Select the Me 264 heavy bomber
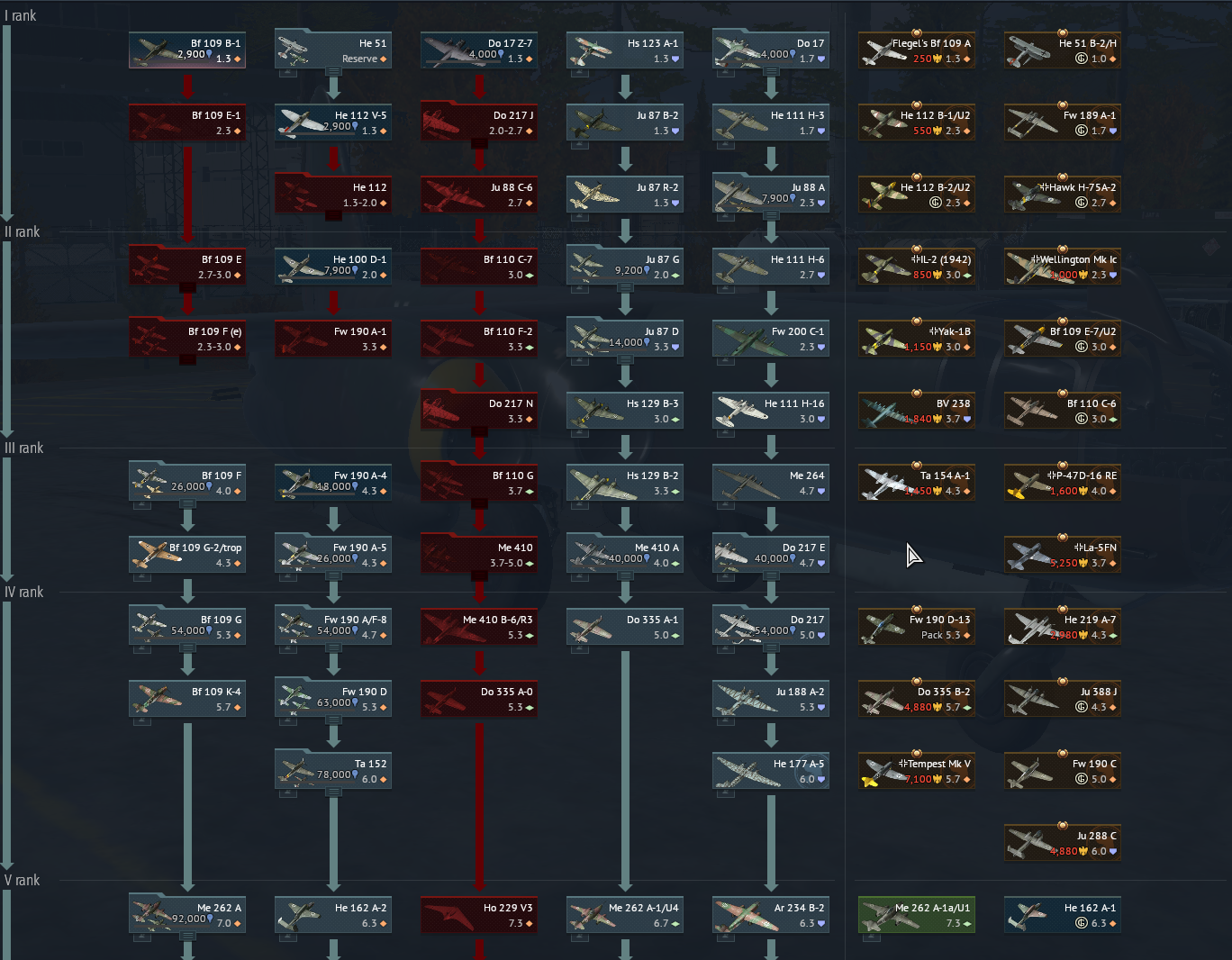The height and width of the screenshot is (960, 1232). [771, 483]
